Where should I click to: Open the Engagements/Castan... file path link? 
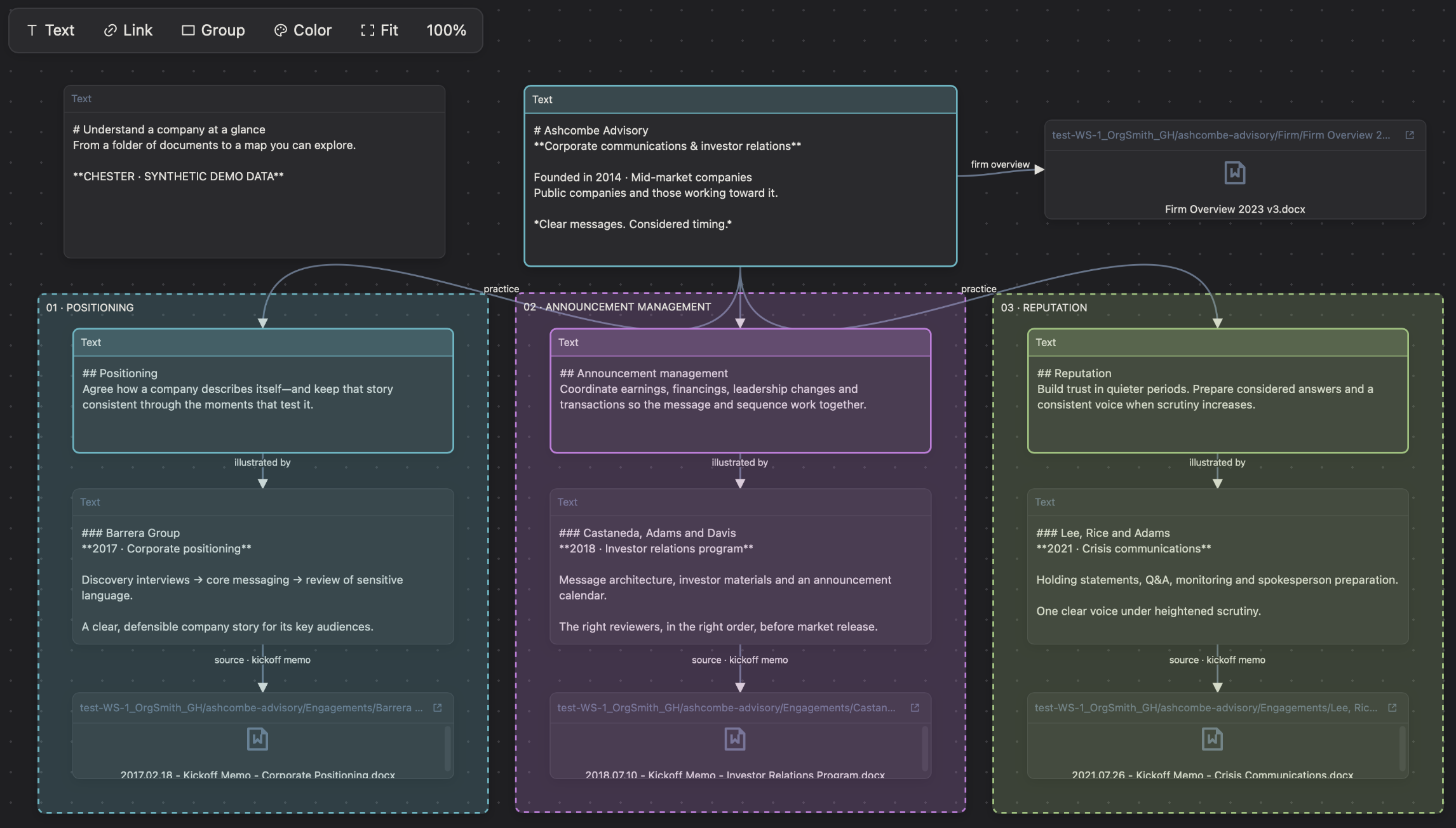pos(726,708)
